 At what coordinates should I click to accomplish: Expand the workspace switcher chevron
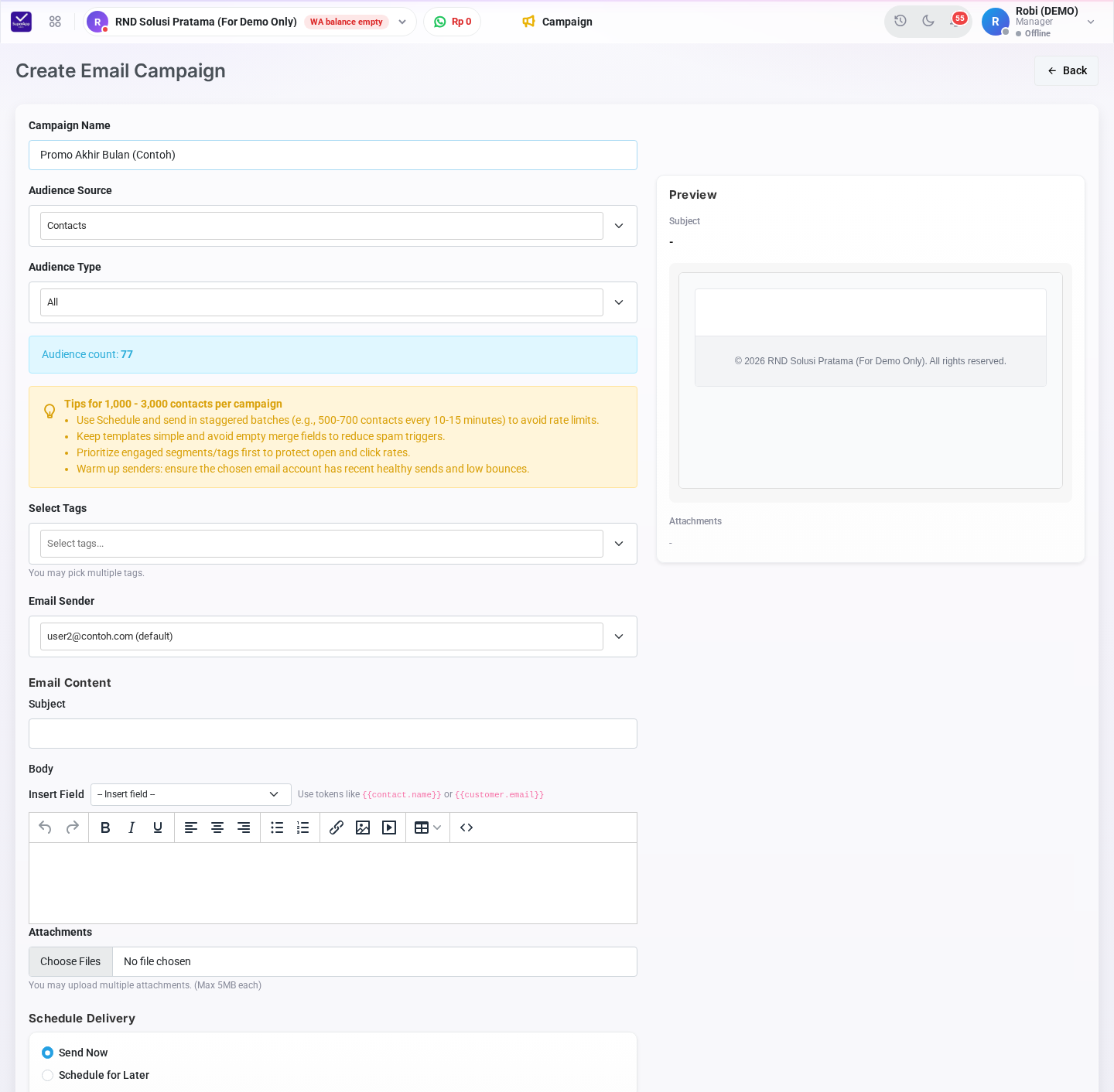pyautogui.click(x=402, y=22)
